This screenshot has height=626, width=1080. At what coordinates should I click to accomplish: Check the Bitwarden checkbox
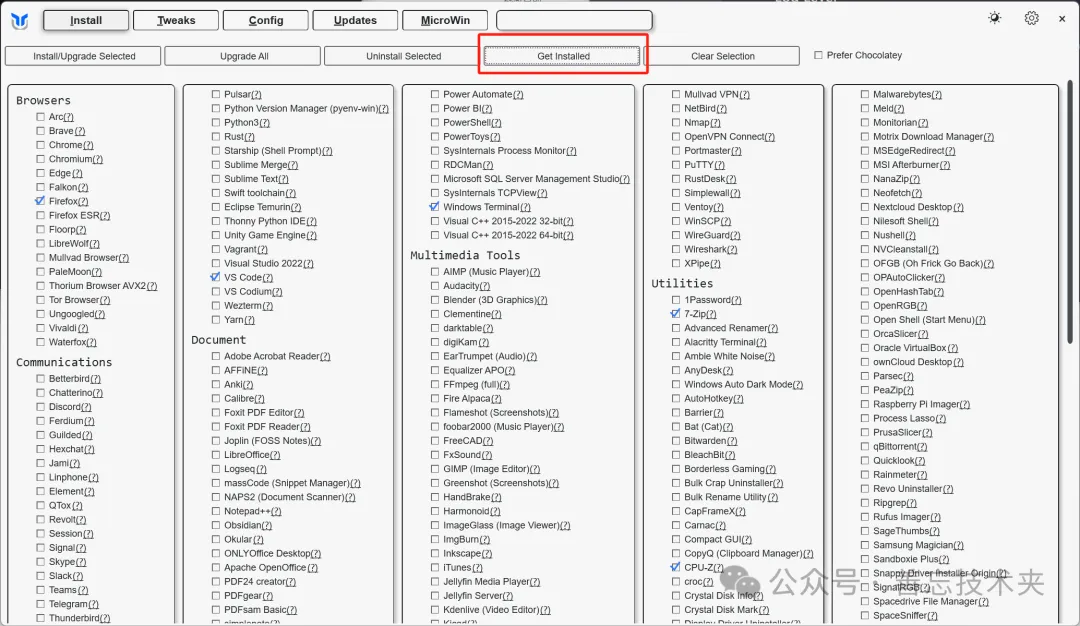pos(676,441)
